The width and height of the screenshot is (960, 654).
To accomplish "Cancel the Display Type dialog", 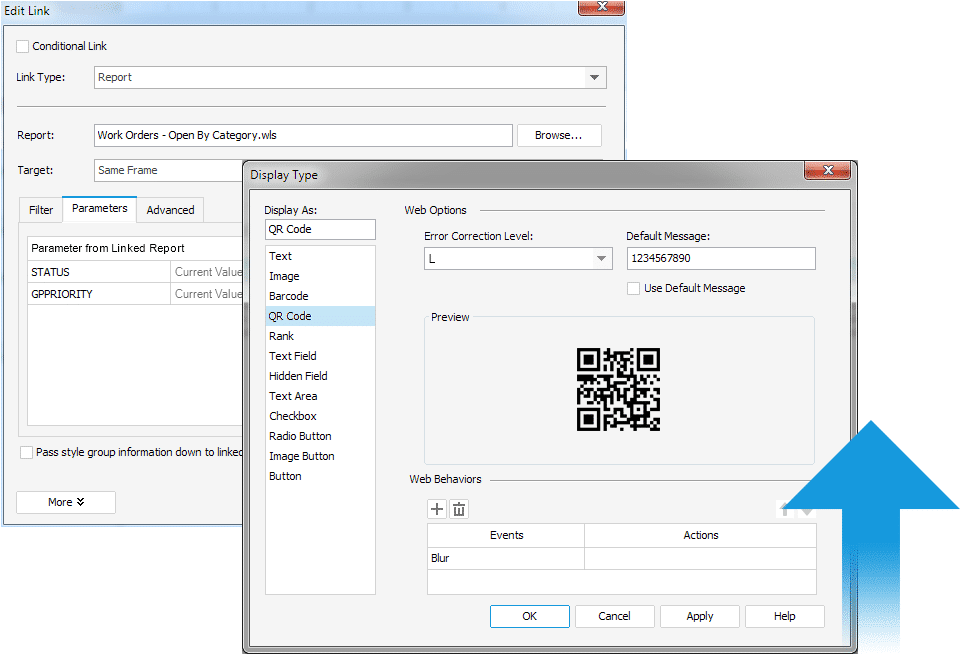I will 615,616.
